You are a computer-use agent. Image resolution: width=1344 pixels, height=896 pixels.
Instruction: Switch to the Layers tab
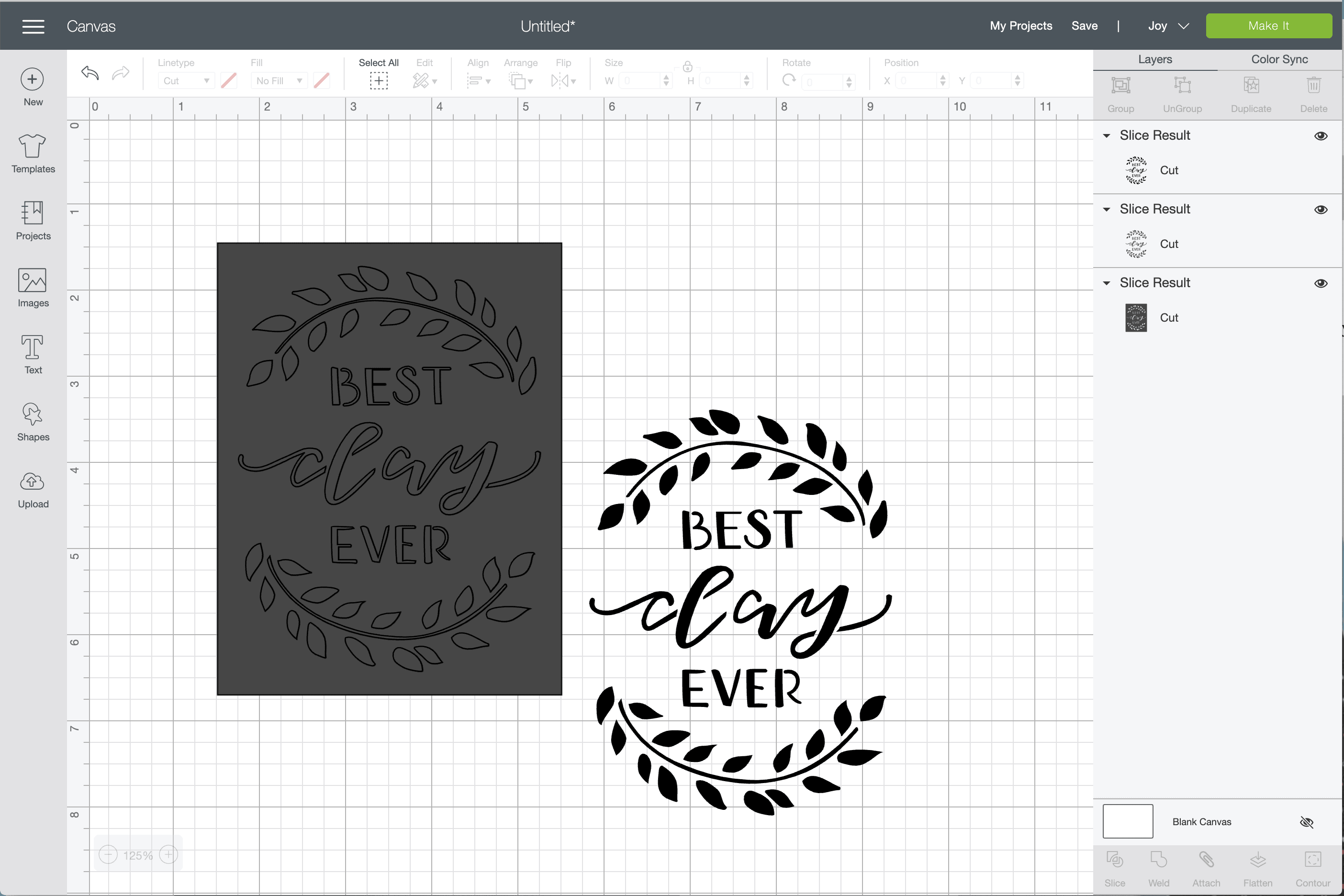click(1154, 59)
